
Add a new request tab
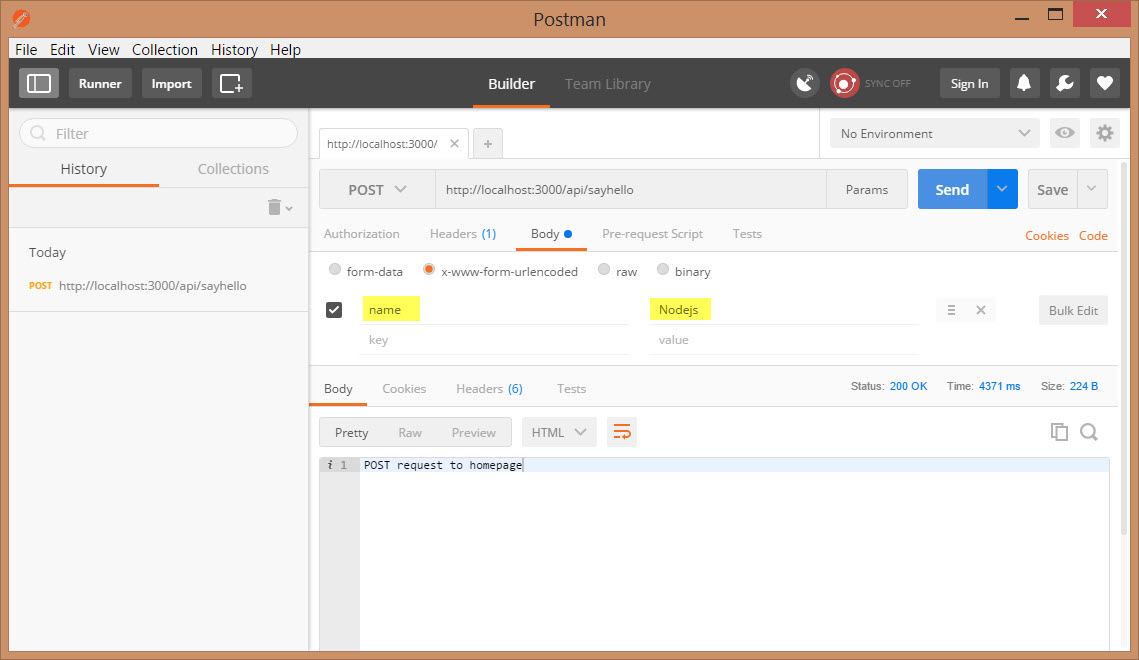(488, 144)
